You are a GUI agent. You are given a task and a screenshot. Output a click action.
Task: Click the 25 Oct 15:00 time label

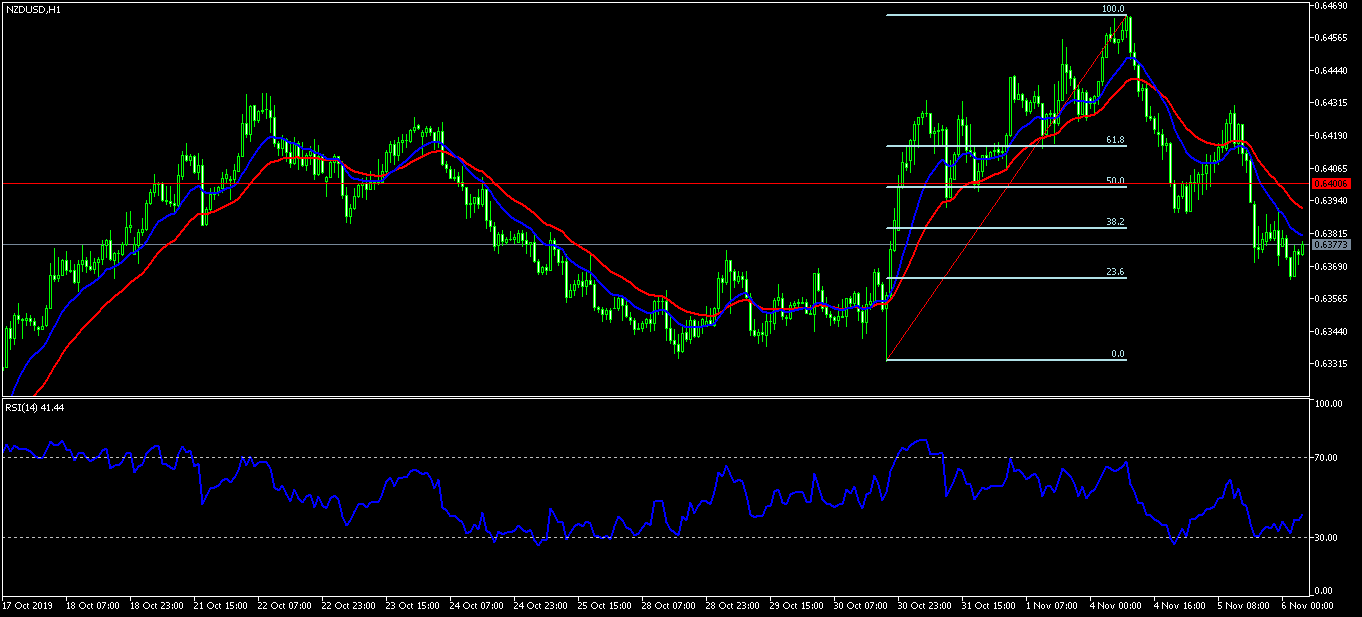click(x=607, y=606)
